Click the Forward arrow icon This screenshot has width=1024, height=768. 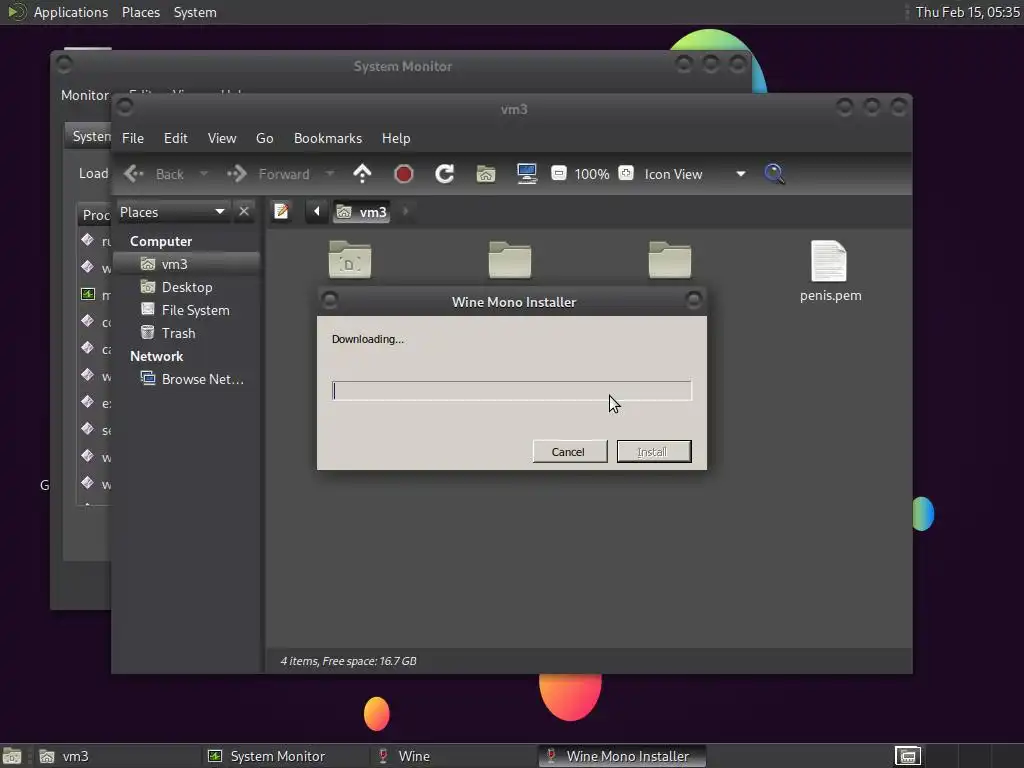coord(237,174)
